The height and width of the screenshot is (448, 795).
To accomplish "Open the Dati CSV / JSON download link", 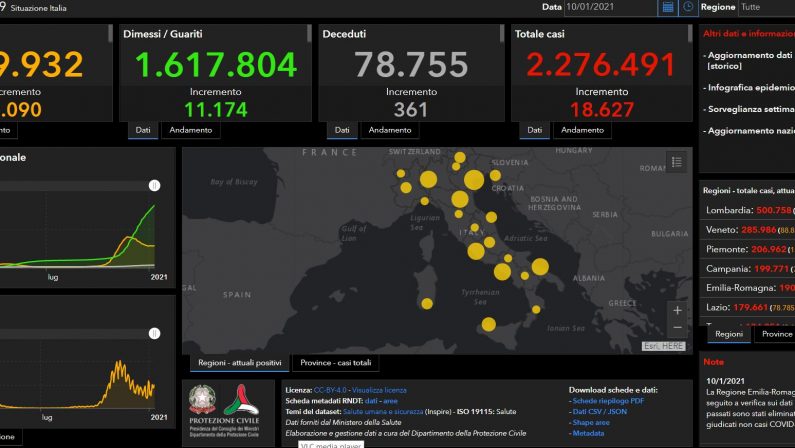I will 600,412.
